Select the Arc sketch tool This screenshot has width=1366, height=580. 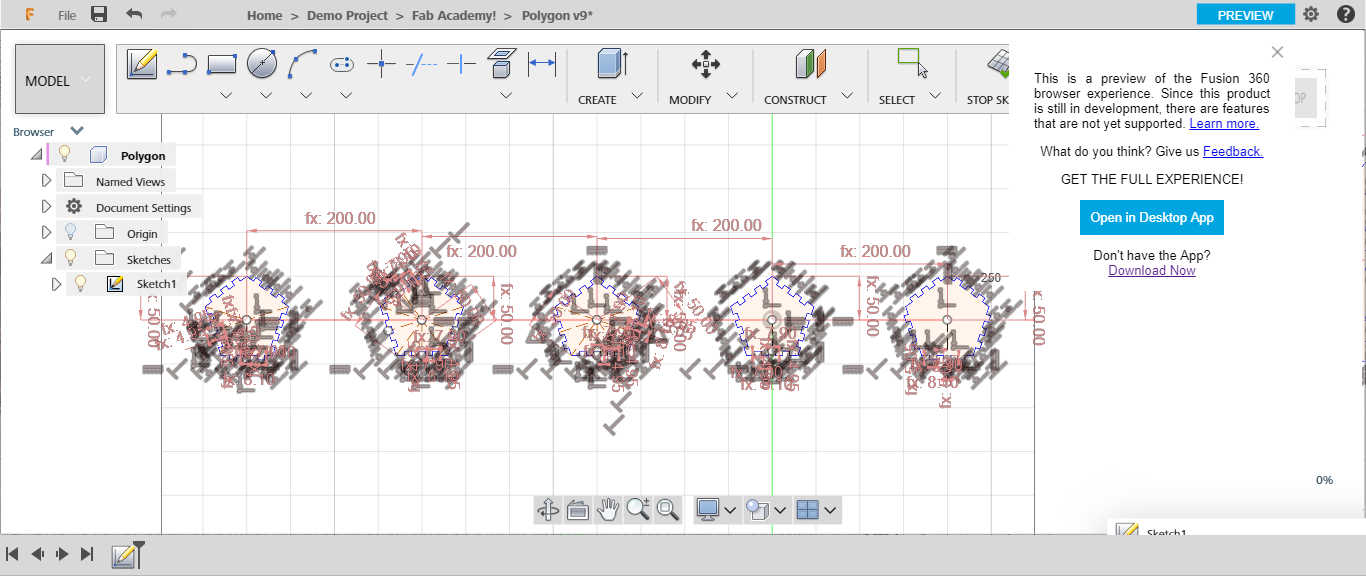click(x=302, y=64)
